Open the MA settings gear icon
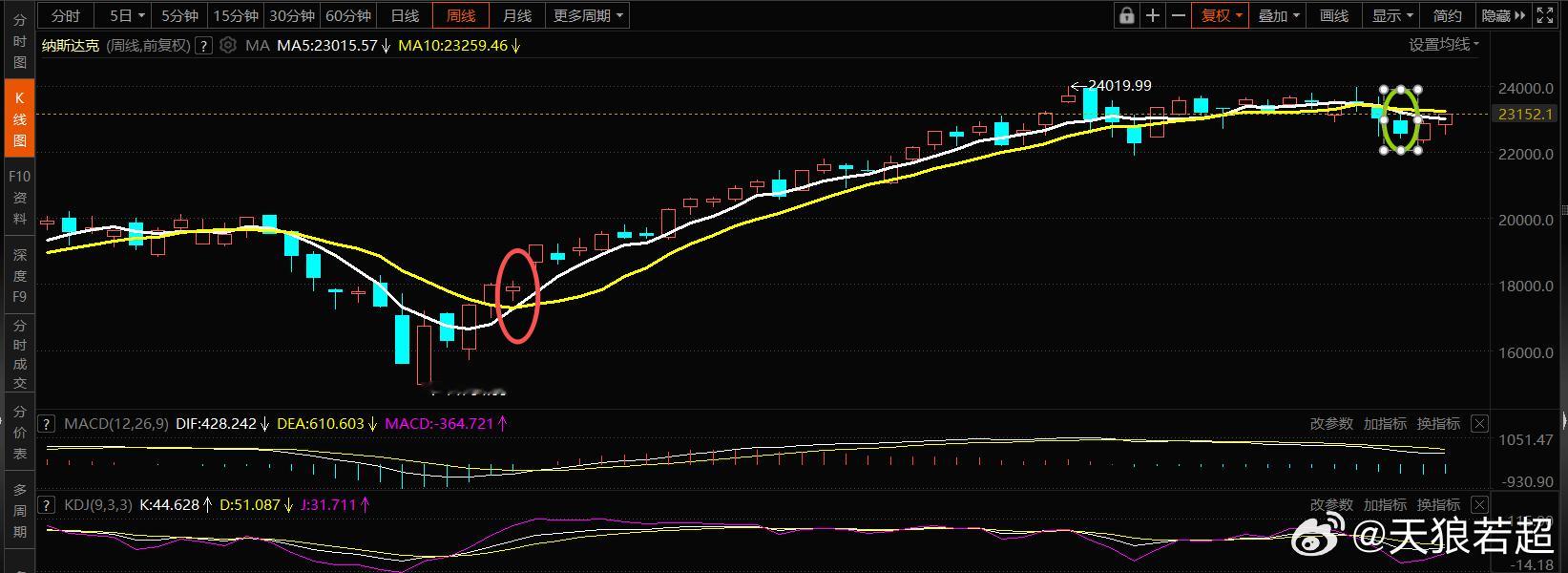This screenshot has width=1568, height=573. [x=228, y=45]
